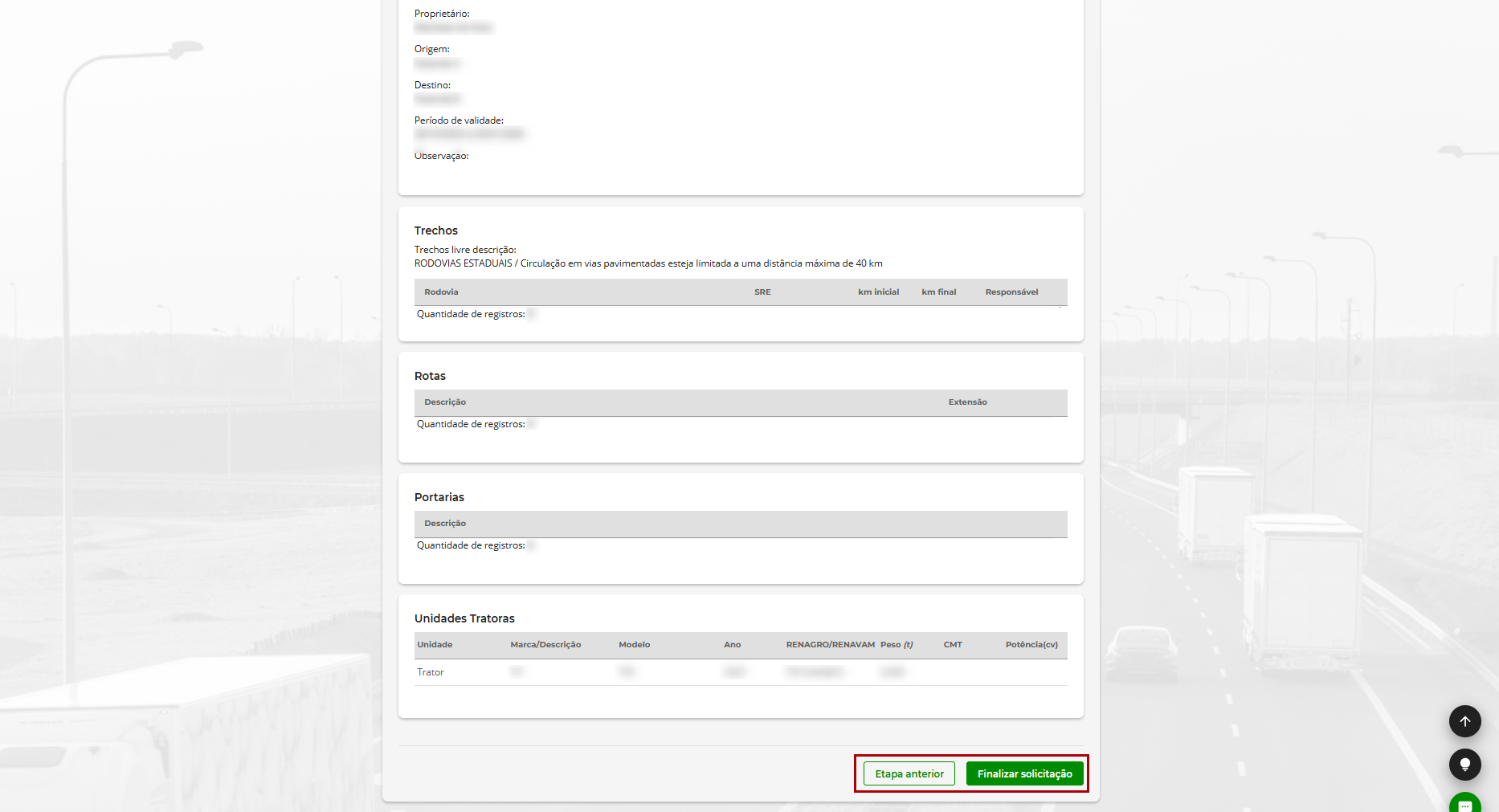The width and height of the screenshot is (1499, 812).
Task: Click the Unidades Tratoras heading
Action: [x=464, y=618]
